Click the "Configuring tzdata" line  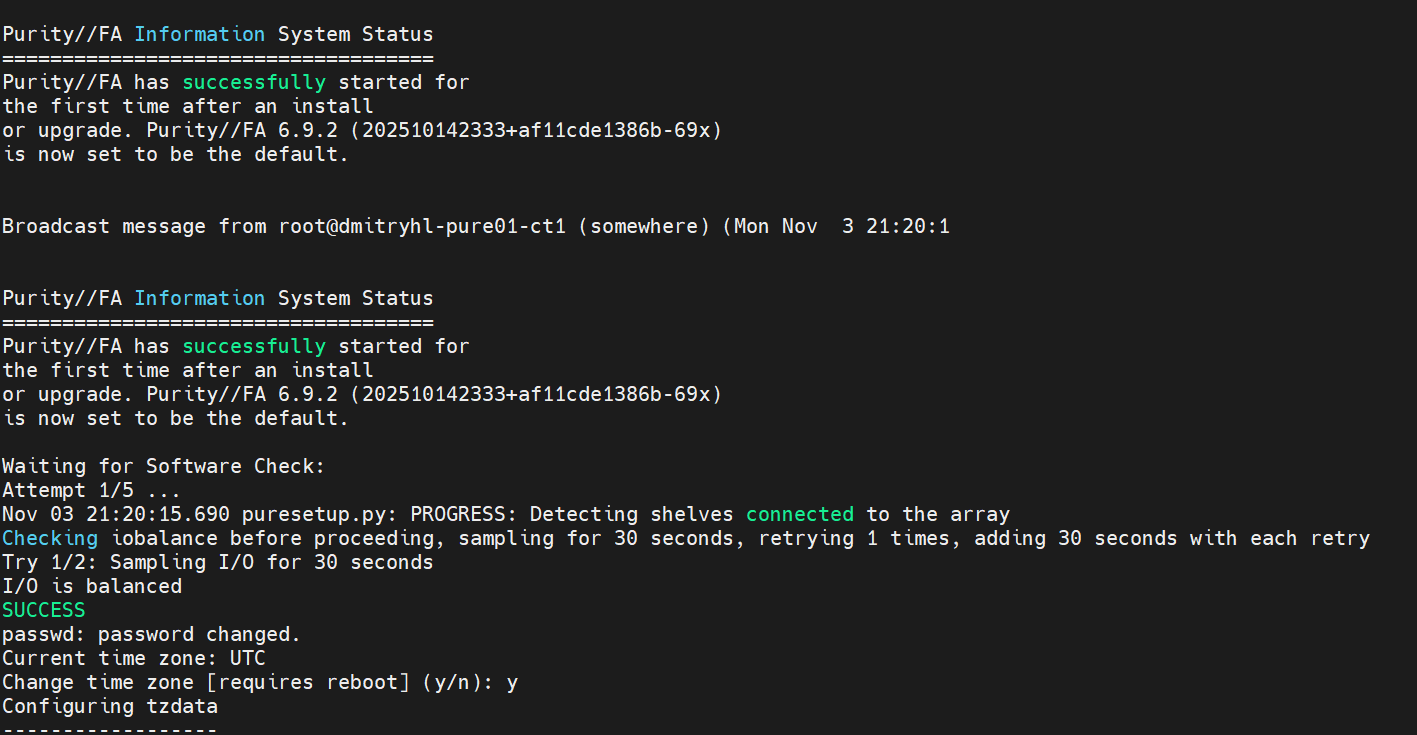coord(110,706)
